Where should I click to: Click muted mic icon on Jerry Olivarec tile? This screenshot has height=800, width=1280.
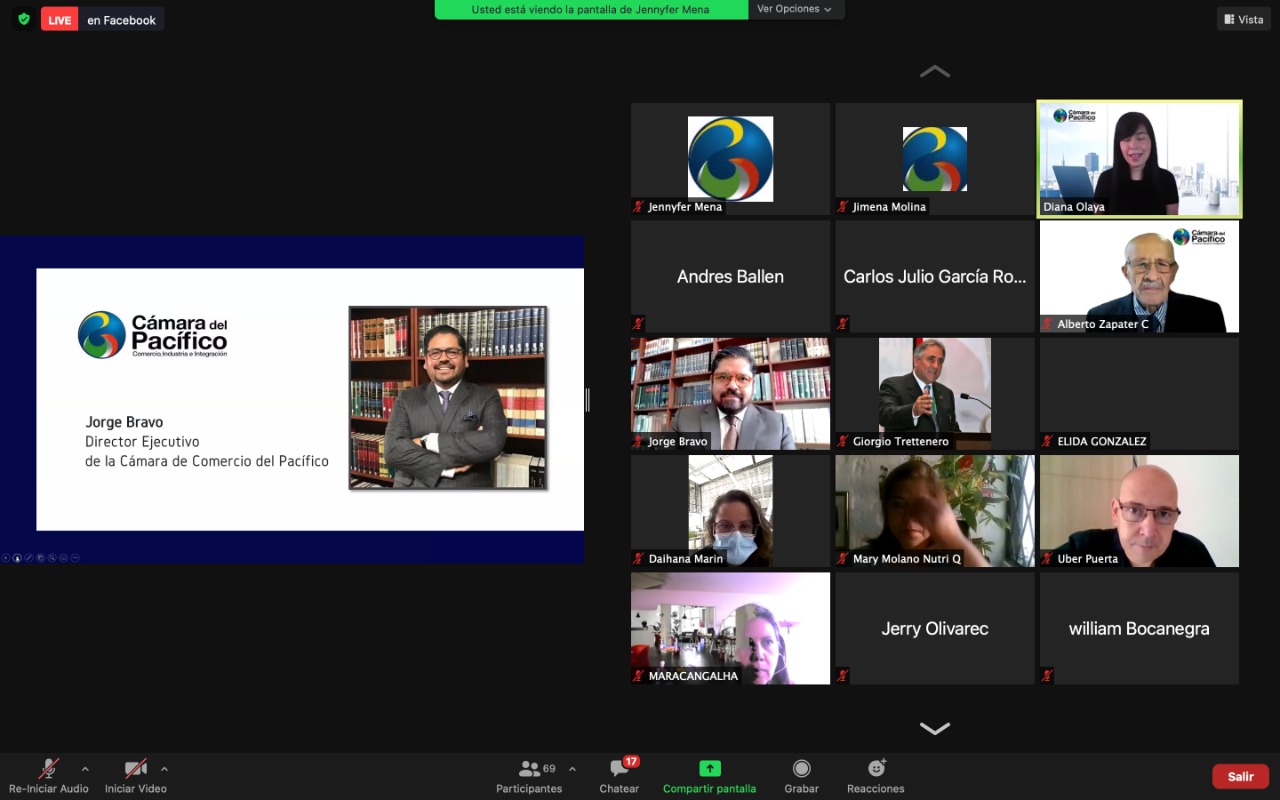click(x=843, y=676)
